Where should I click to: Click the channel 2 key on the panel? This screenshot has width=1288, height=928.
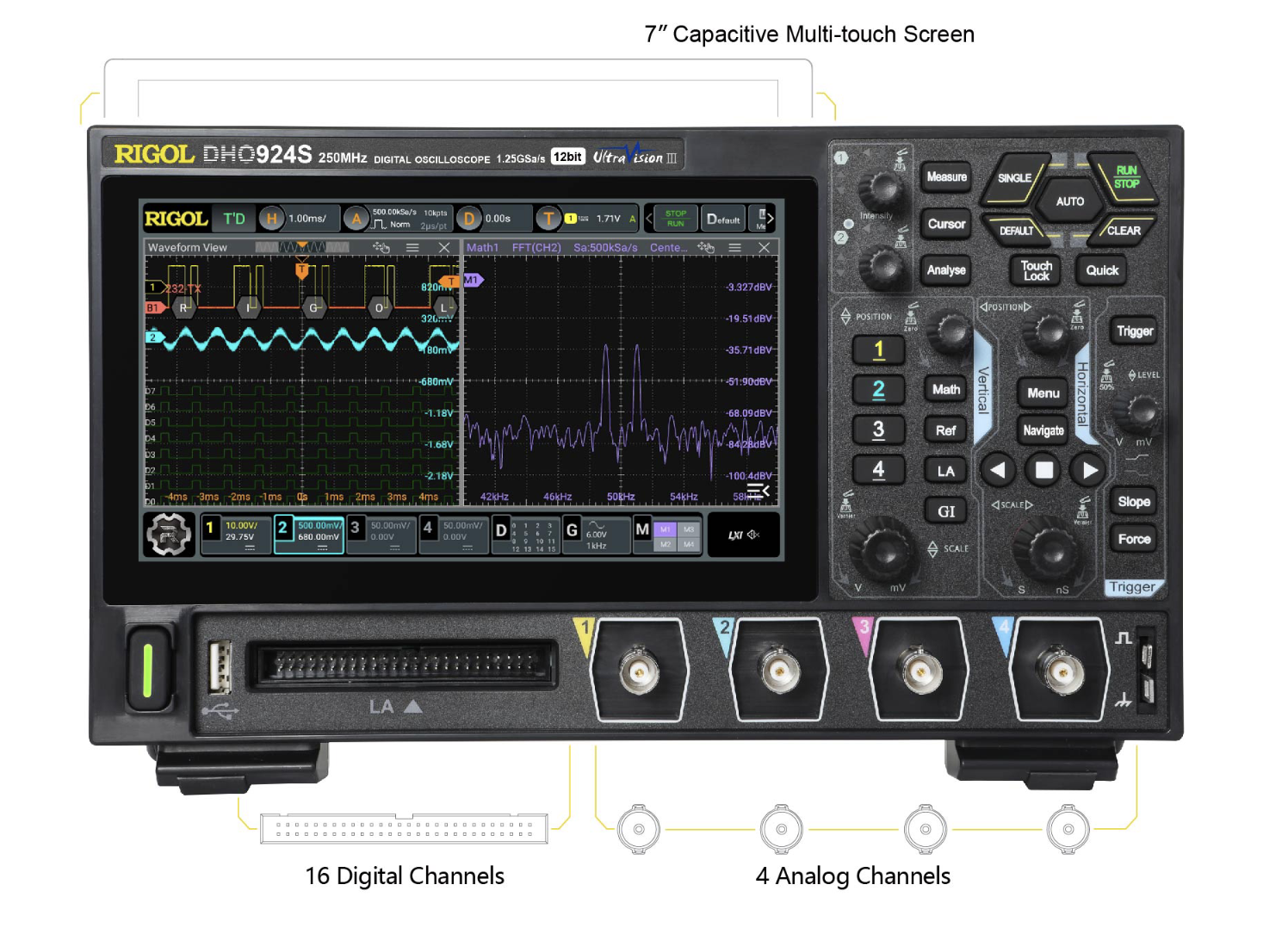coord(879,390)
